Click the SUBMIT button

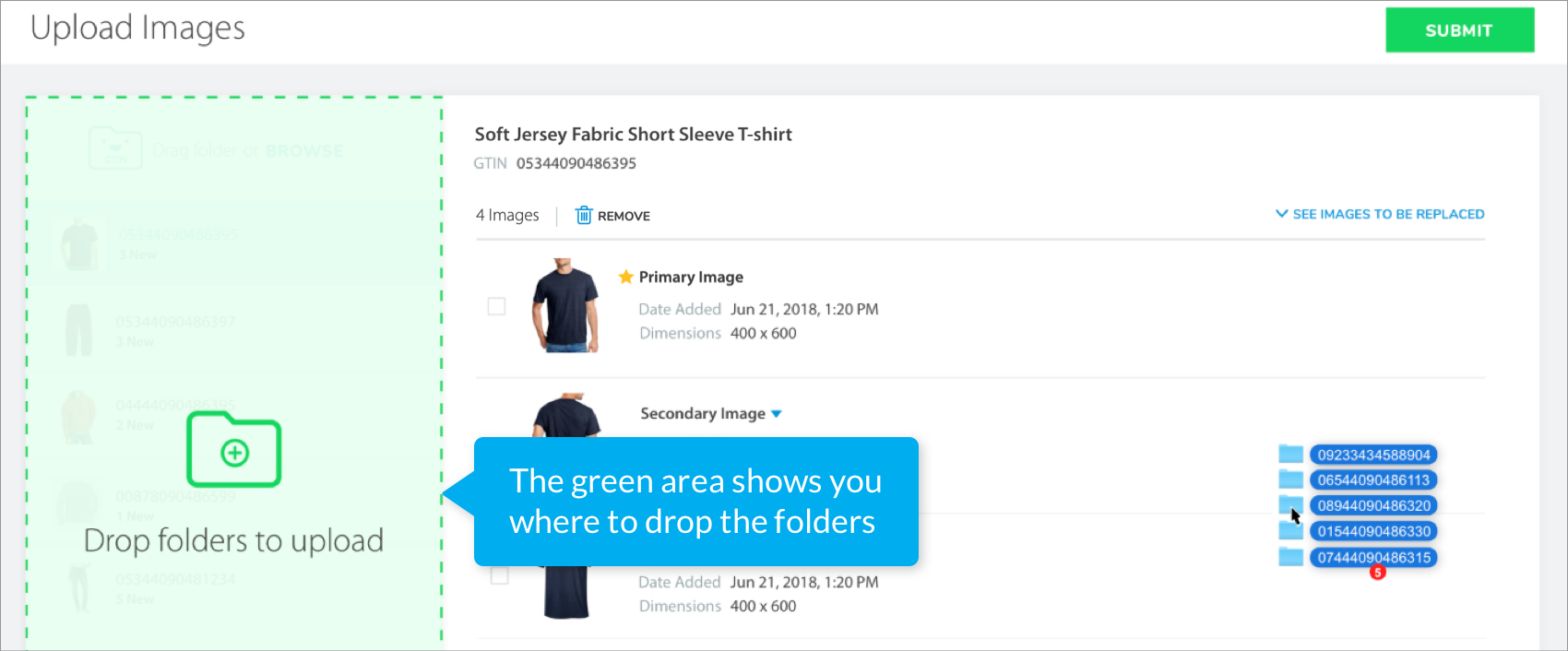(x=1460, y=30)
